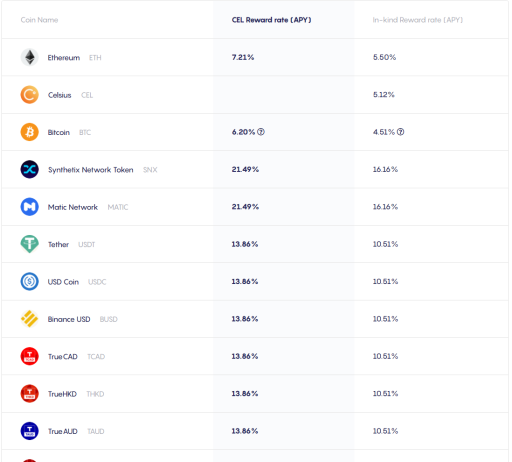Click the CEL ticker symbol
Image resolution: width=512 pixels, height=462 pixels.
[87, 95]
